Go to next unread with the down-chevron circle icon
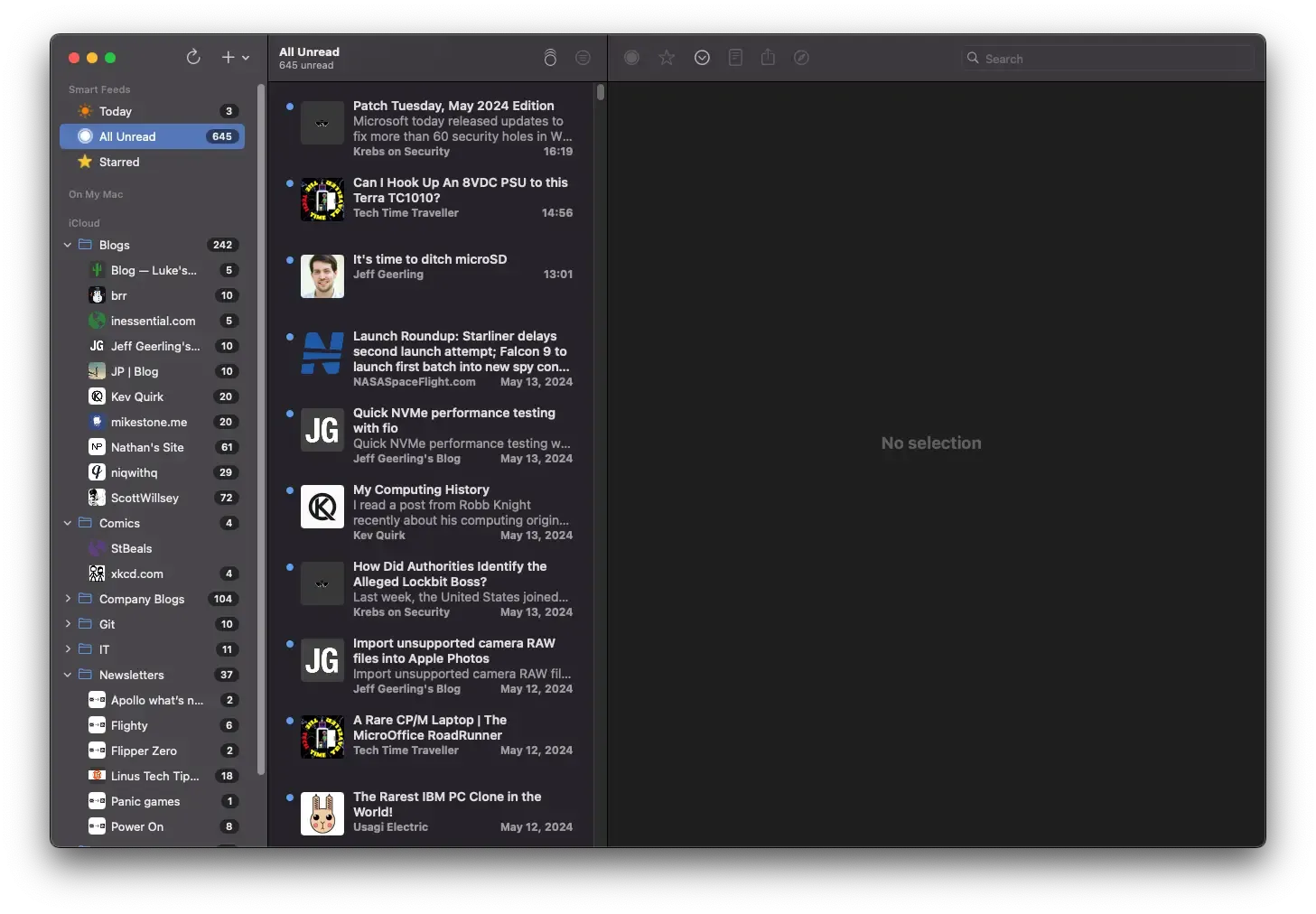The image size is (1316, 914). [x=702, y=58]
